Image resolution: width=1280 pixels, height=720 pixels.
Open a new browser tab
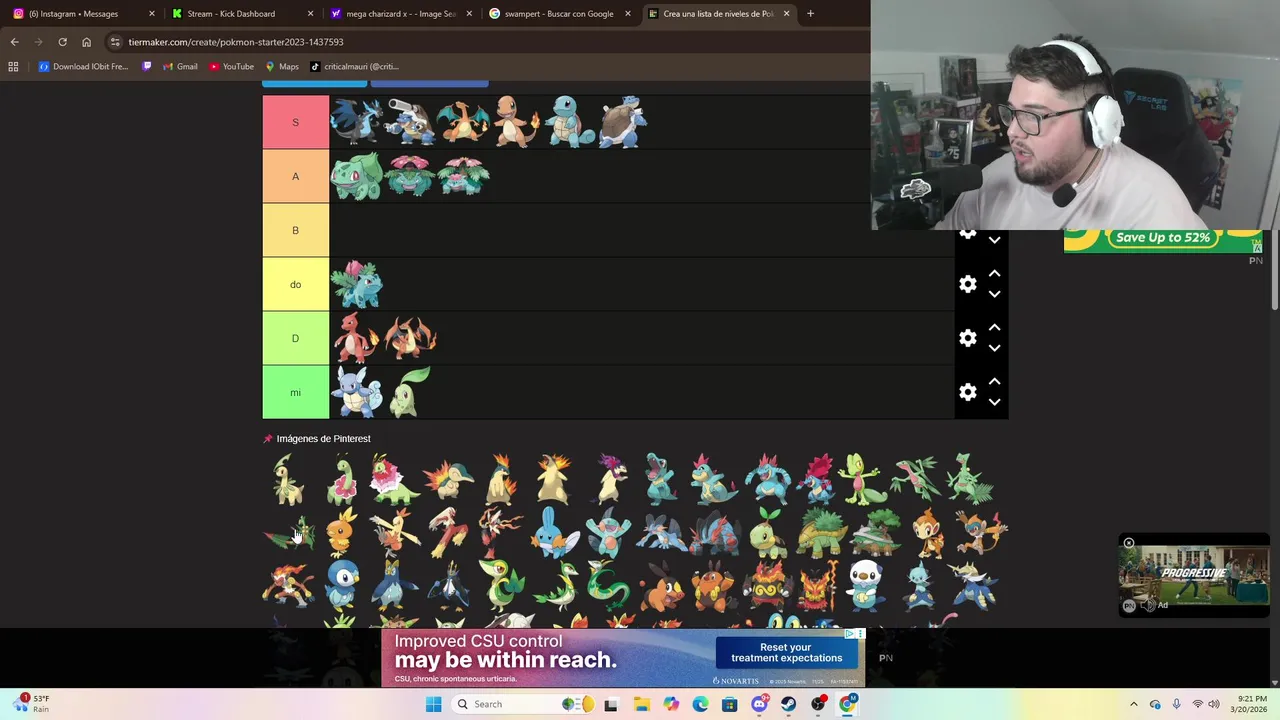[810, 14]
